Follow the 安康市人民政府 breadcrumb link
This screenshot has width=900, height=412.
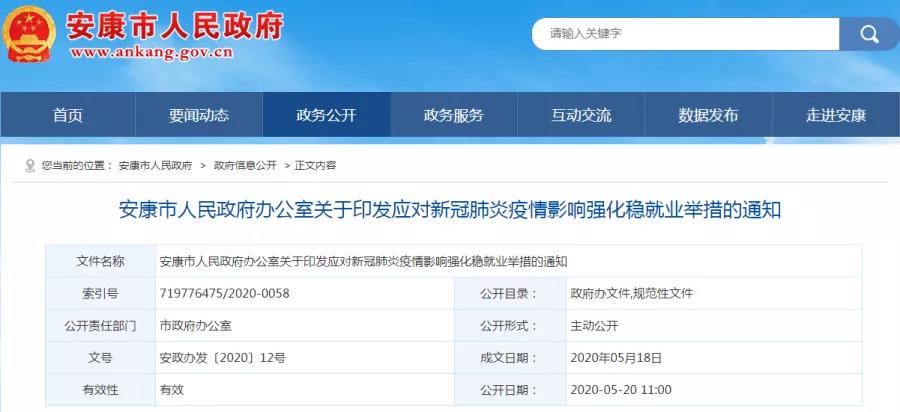pos(155,166)
